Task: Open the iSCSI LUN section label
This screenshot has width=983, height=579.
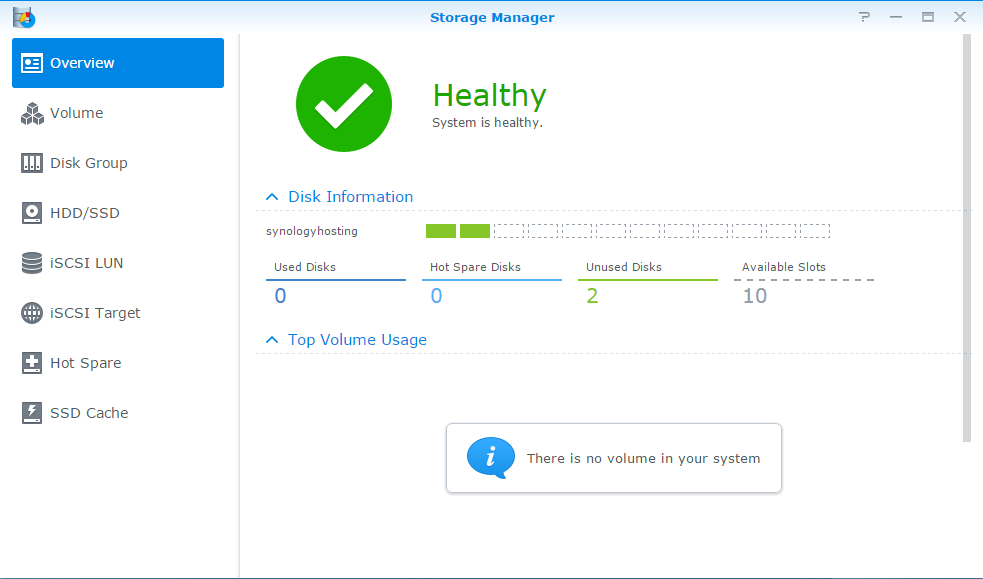Action: pos(87,263)
